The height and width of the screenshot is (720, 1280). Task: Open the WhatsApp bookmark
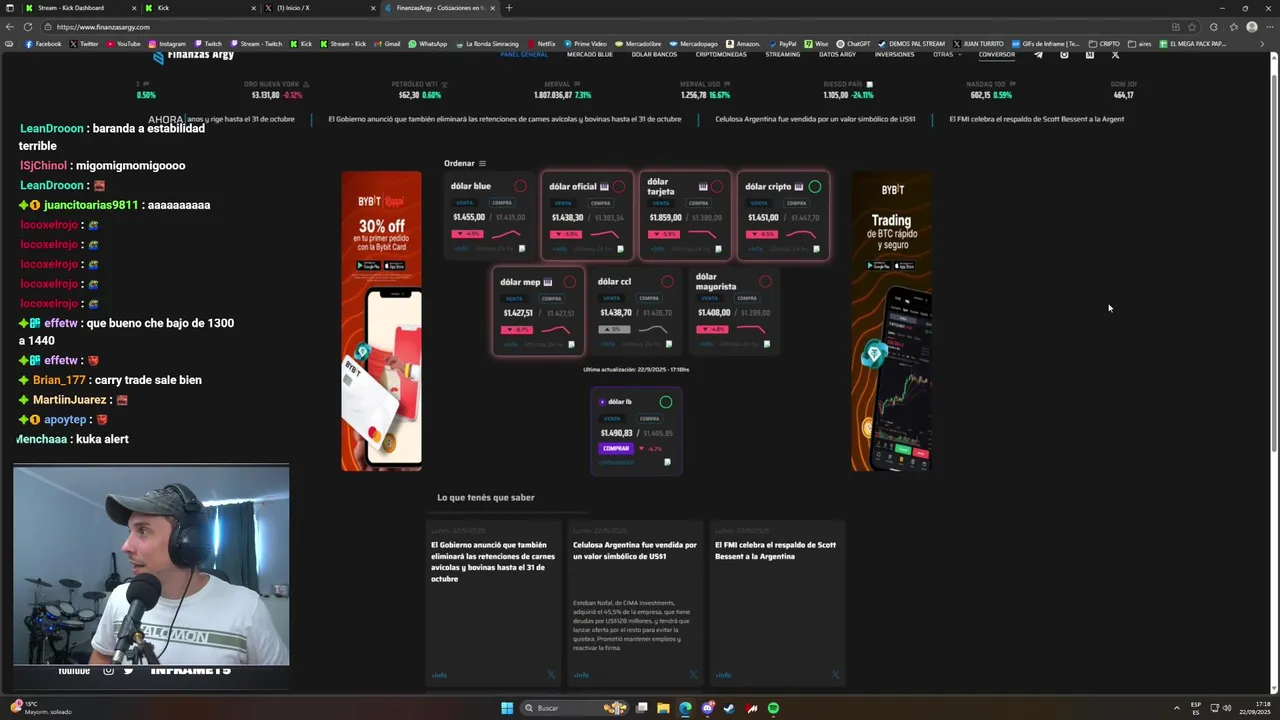[427, 44]
